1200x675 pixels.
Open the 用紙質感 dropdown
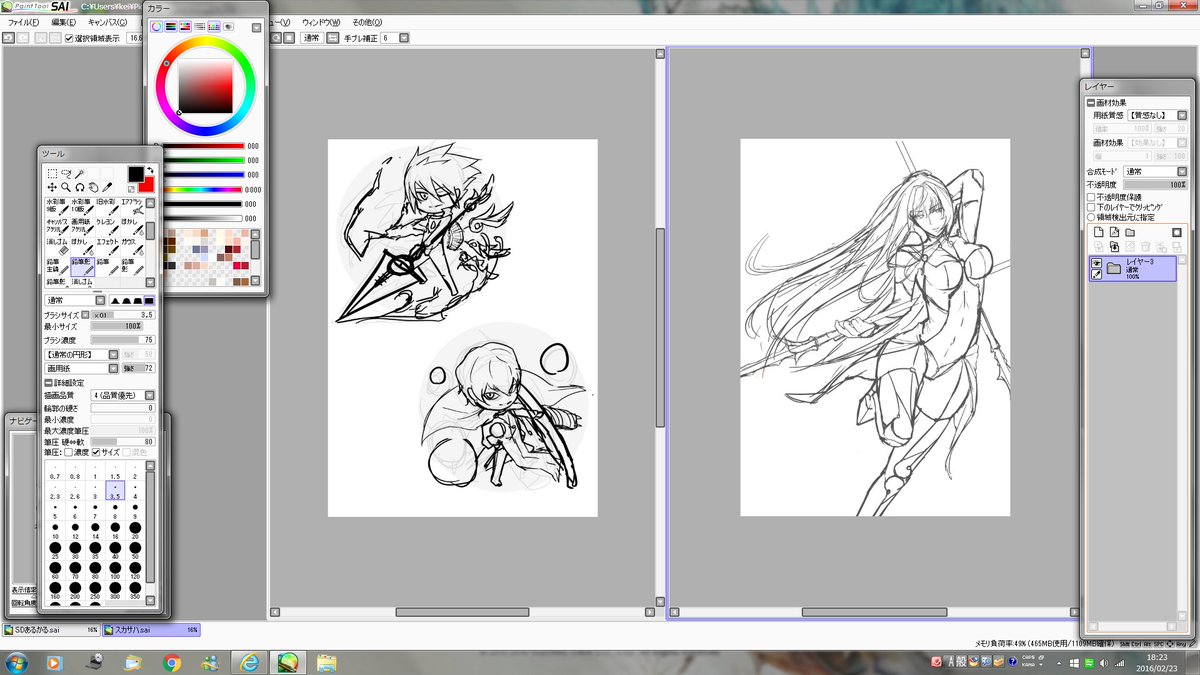[1181, 115]
